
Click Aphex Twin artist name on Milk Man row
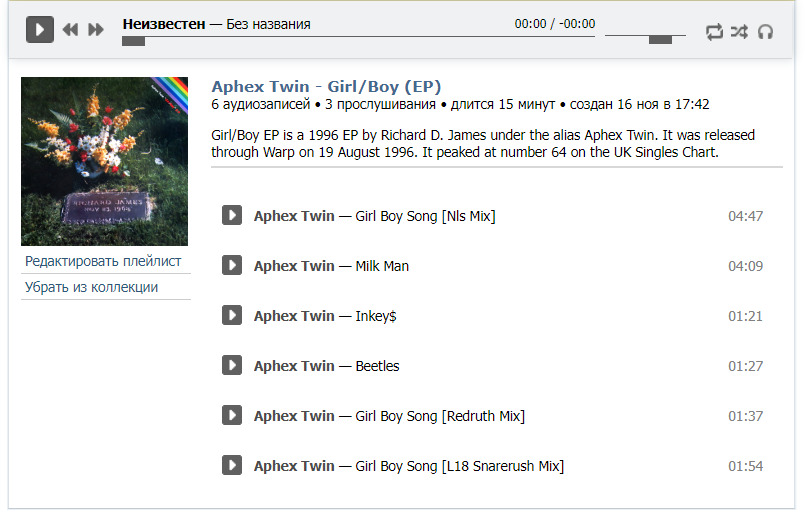pos(294,266)
